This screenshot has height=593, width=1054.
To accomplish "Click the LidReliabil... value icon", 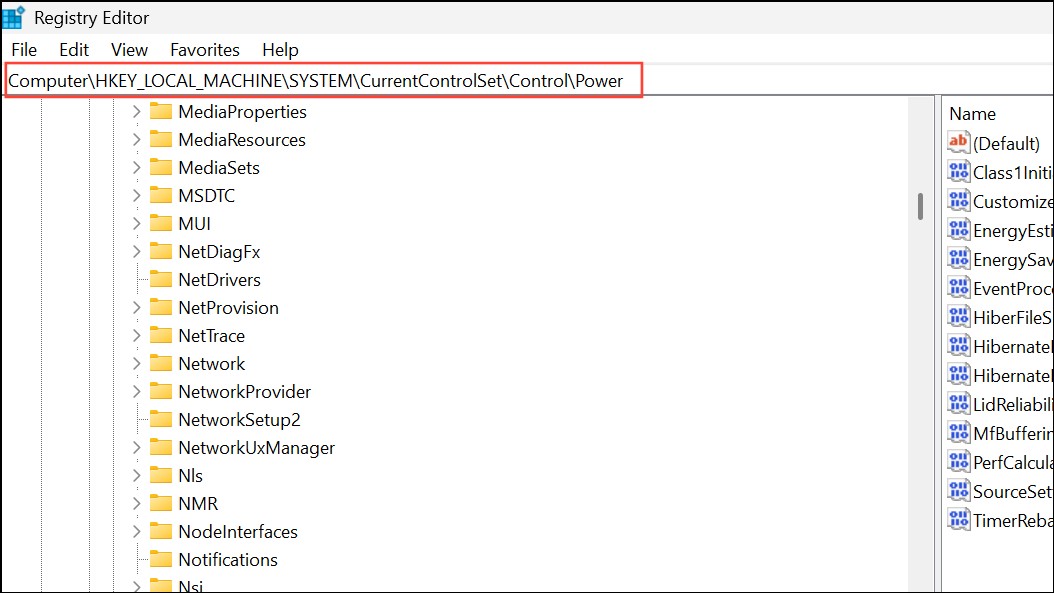I will (959, 403).
